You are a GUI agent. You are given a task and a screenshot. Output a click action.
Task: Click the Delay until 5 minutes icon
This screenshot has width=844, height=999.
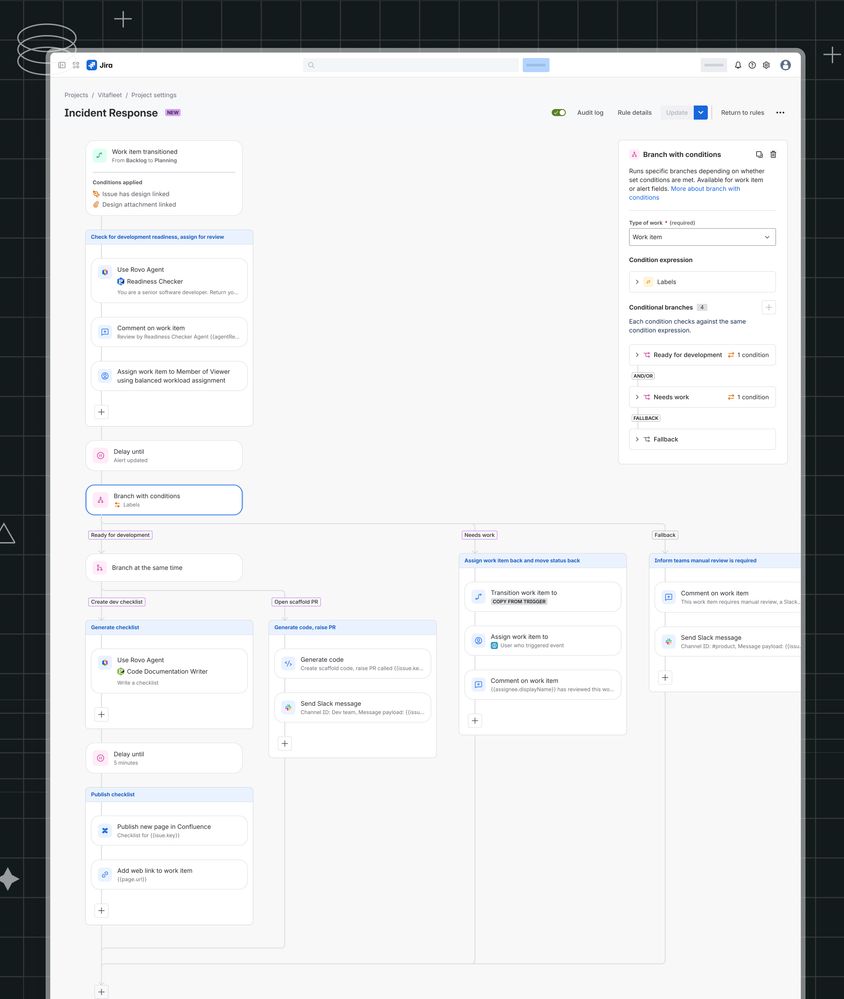[100, 758]
